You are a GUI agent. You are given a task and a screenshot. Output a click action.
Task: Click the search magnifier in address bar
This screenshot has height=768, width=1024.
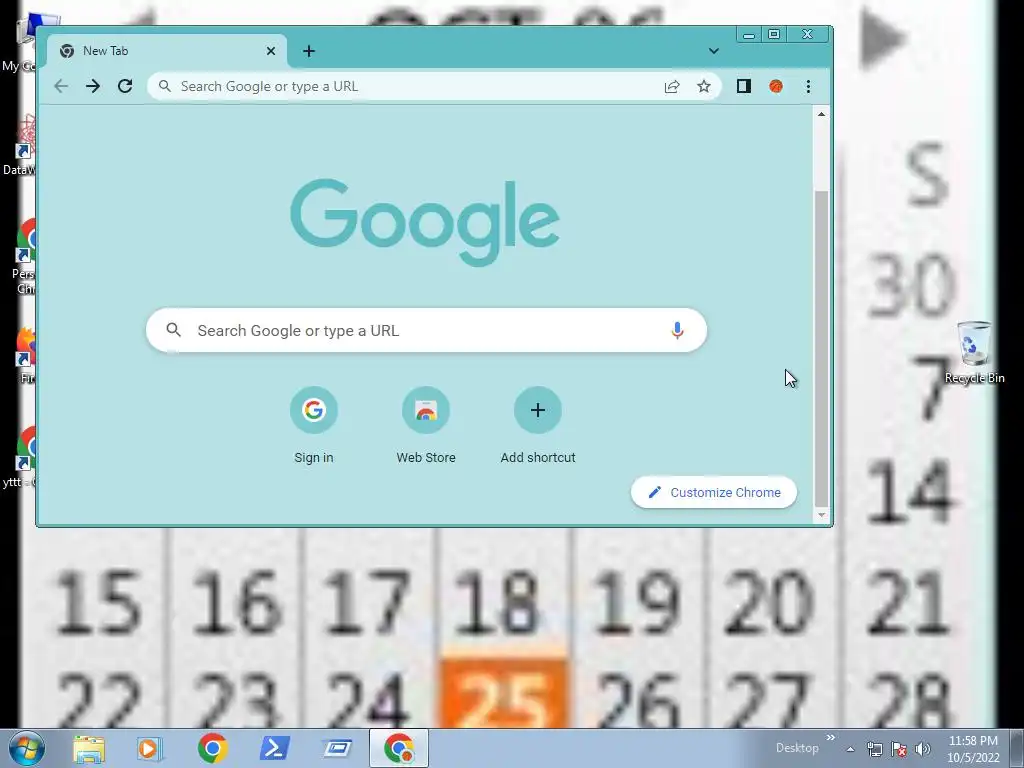tap(165, 86)
